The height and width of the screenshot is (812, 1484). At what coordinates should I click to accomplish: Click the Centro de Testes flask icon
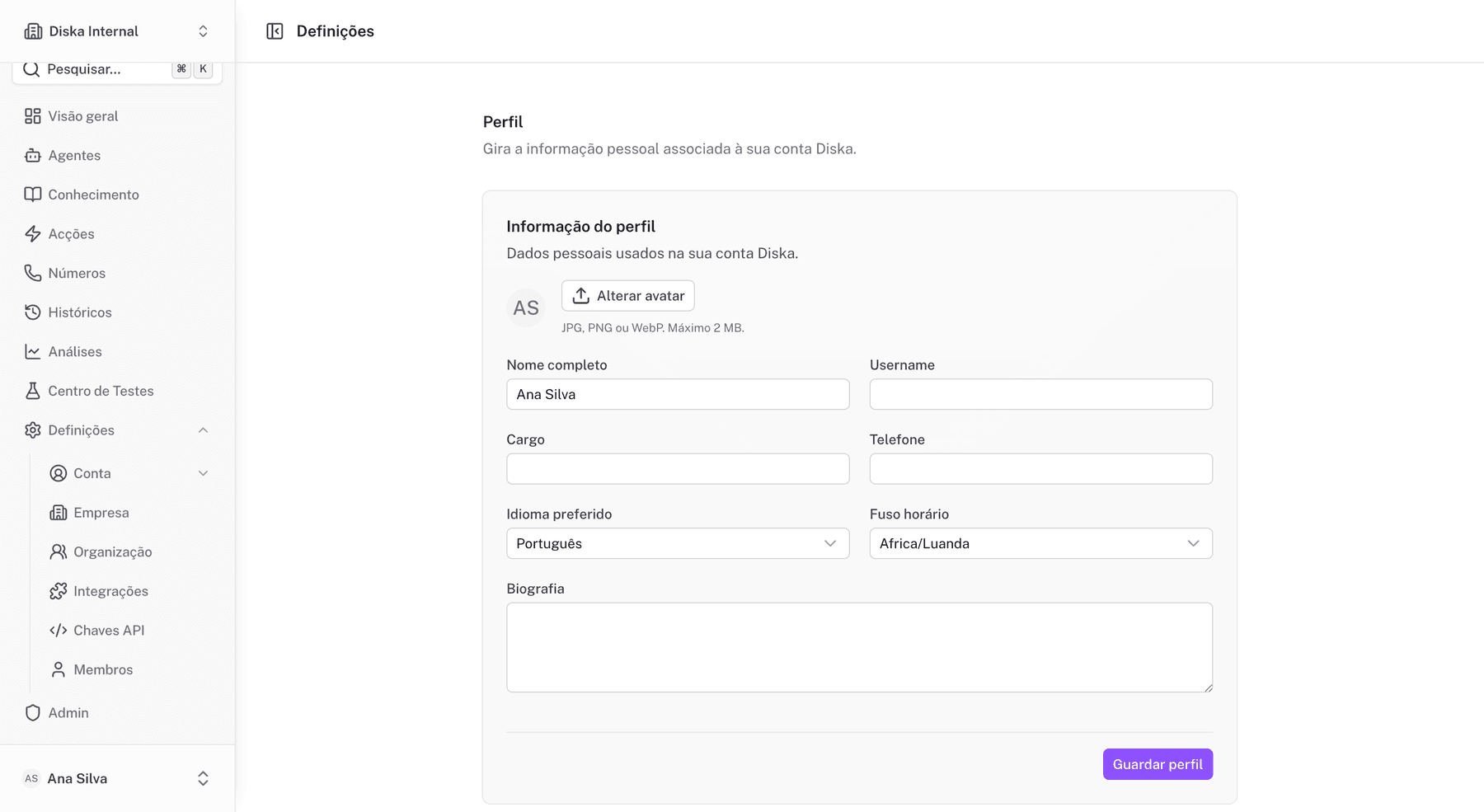tap(33, 391)
